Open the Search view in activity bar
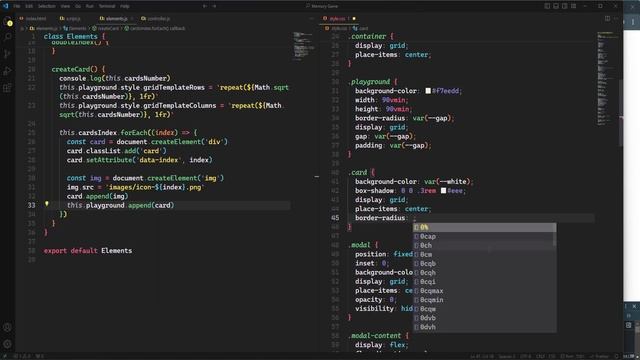This screenshot has width=640, height=360. tap(7, 37)
